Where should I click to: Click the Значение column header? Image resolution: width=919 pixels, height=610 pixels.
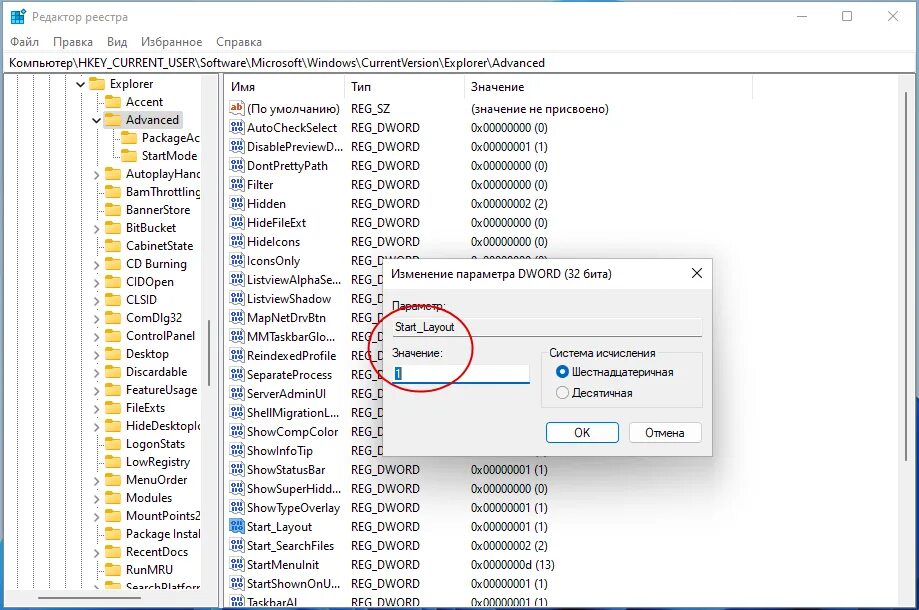[x=608, y=87]
